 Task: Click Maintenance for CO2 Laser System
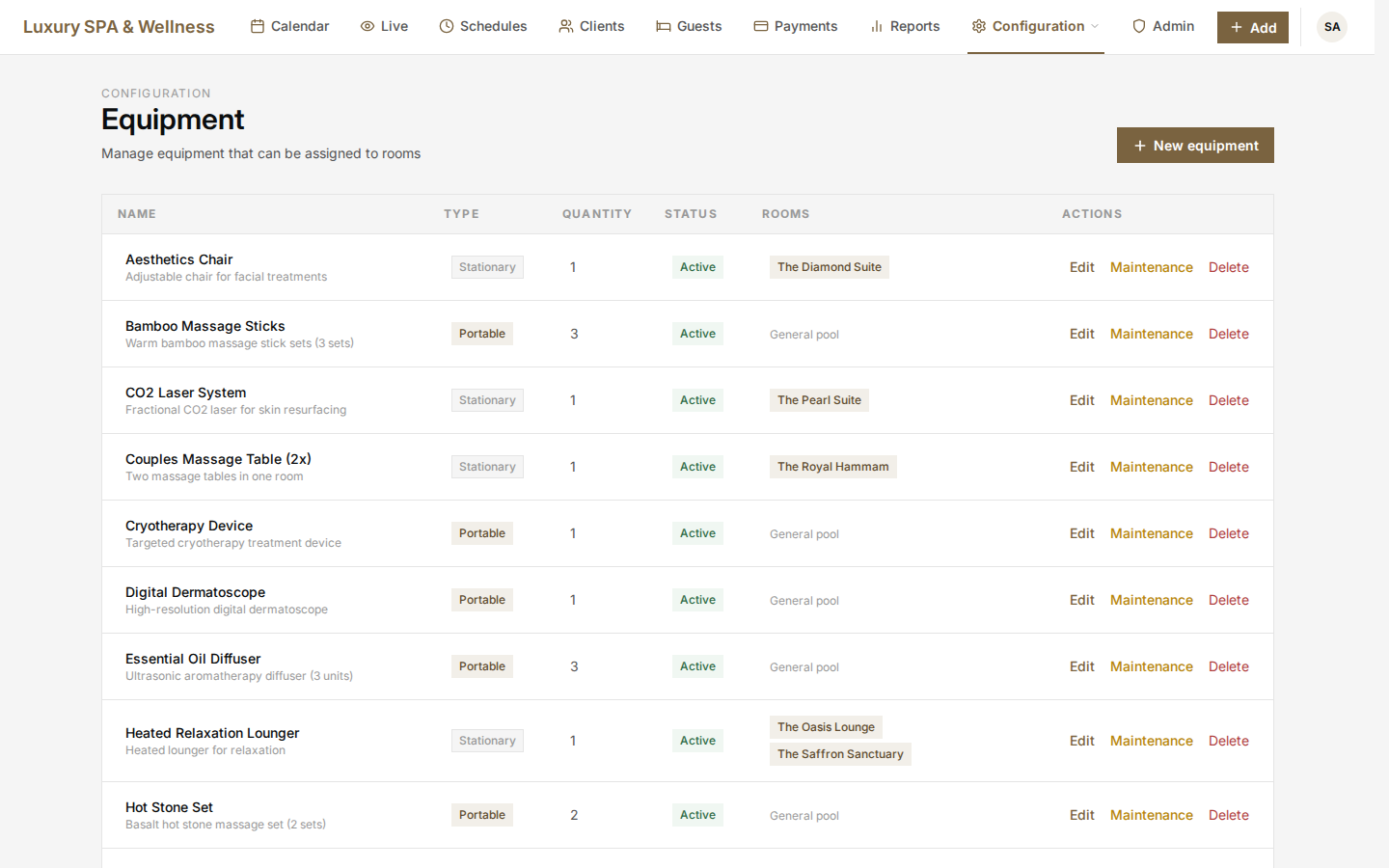coord(1151,399)
